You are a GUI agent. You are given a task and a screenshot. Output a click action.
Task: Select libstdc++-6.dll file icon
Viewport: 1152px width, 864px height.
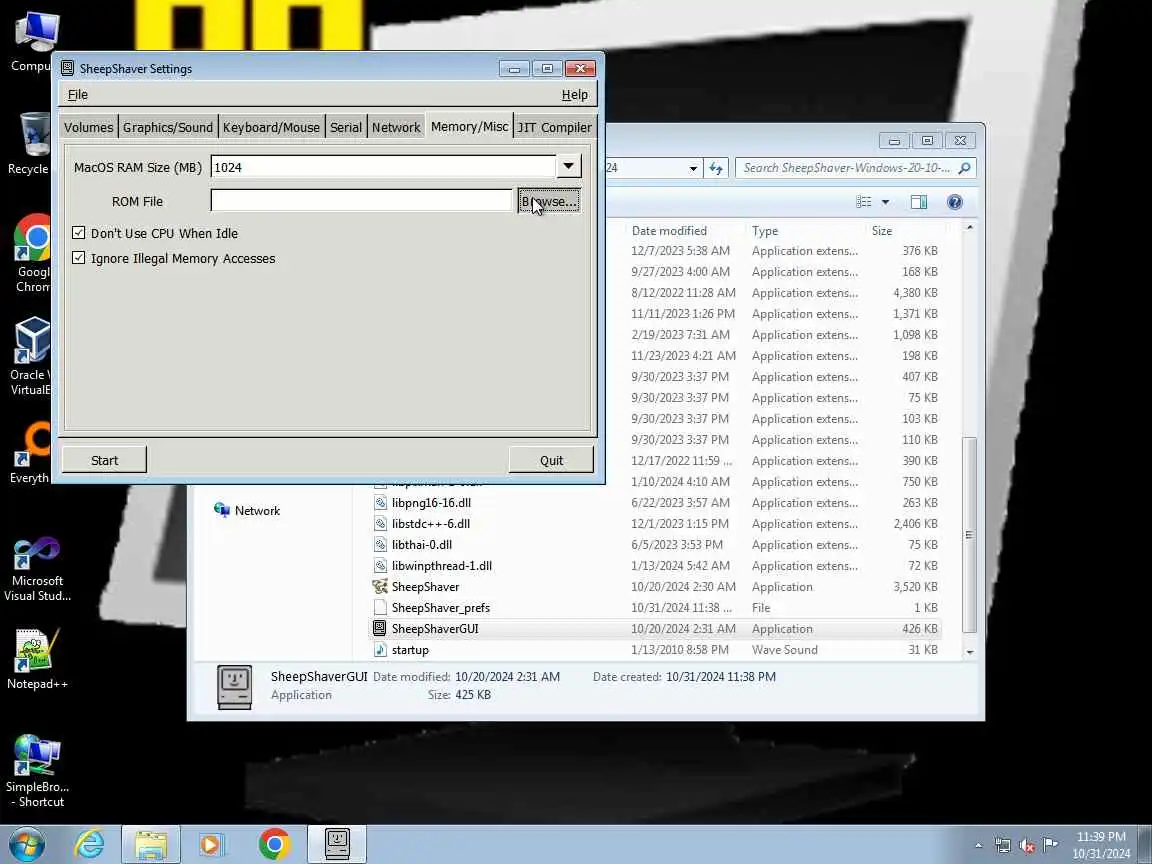click(x=380, y=524)
